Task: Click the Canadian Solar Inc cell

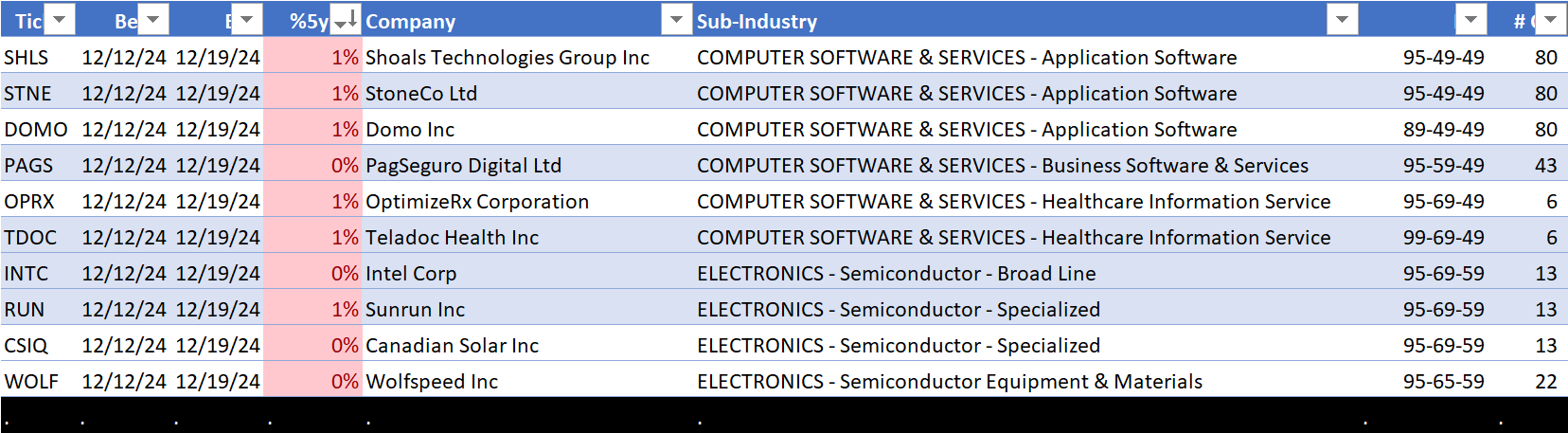Action: coord(452,345)
